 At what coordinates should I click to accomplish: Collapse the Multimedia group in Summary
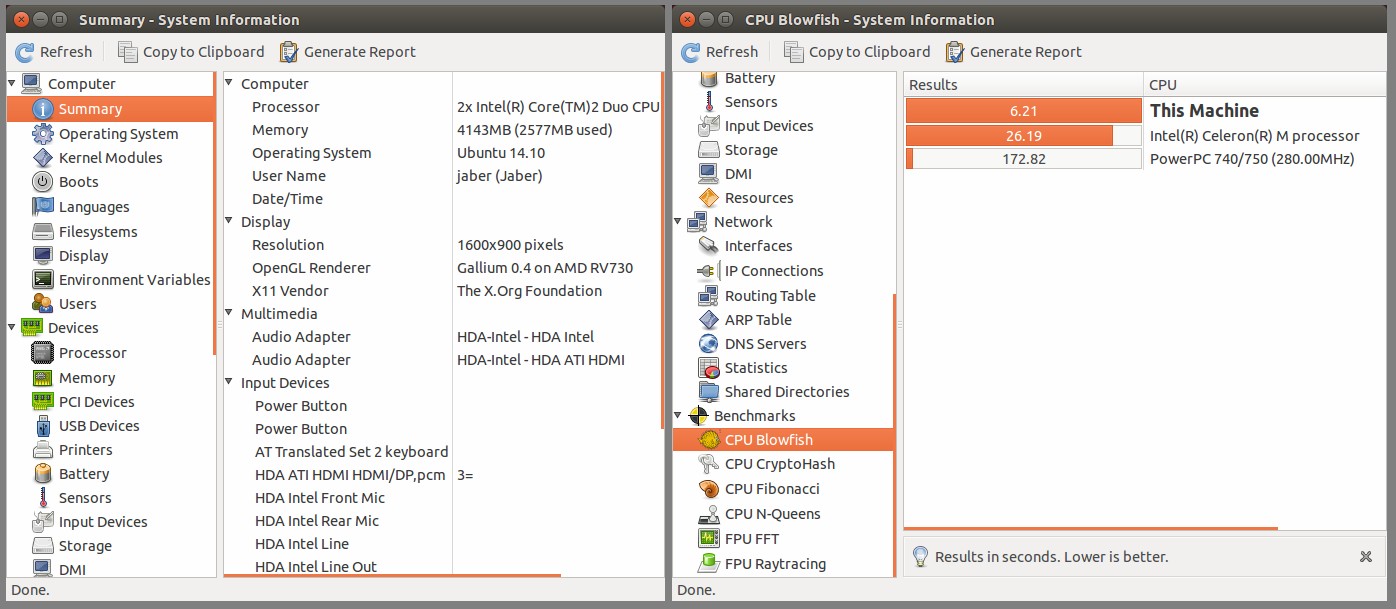point(229,313)
